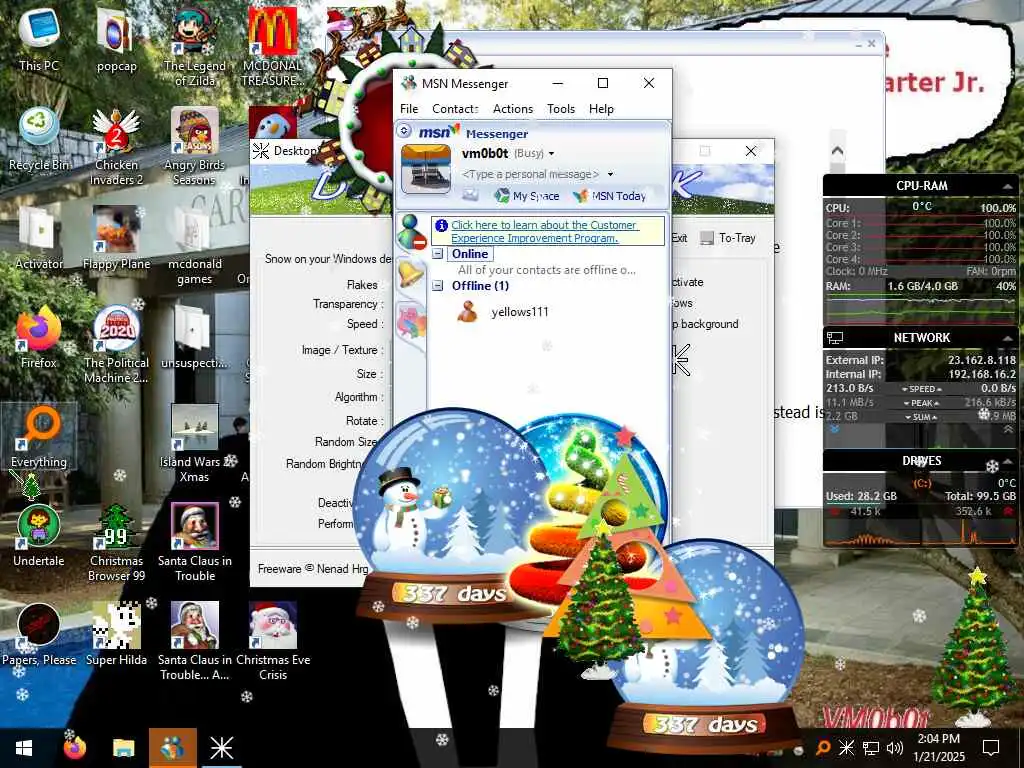Select the Papers, Please desktop icon
The width and height of the screenshot is (1024, 768).
point(39,634)
